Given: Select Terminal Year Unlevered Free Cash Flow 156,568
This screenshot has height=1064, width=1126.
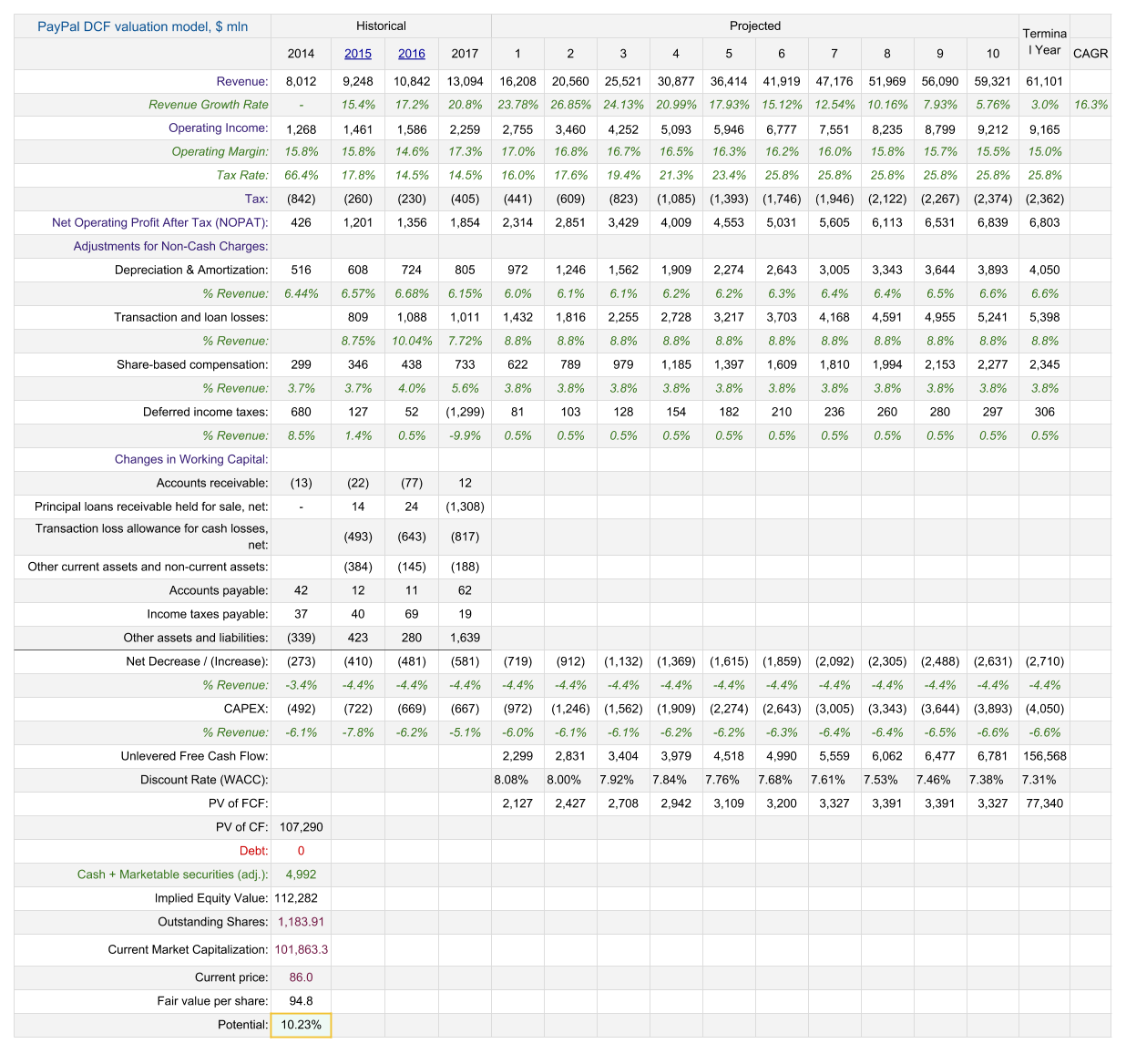Looking at the screenshot, I should pos(1044,756).
